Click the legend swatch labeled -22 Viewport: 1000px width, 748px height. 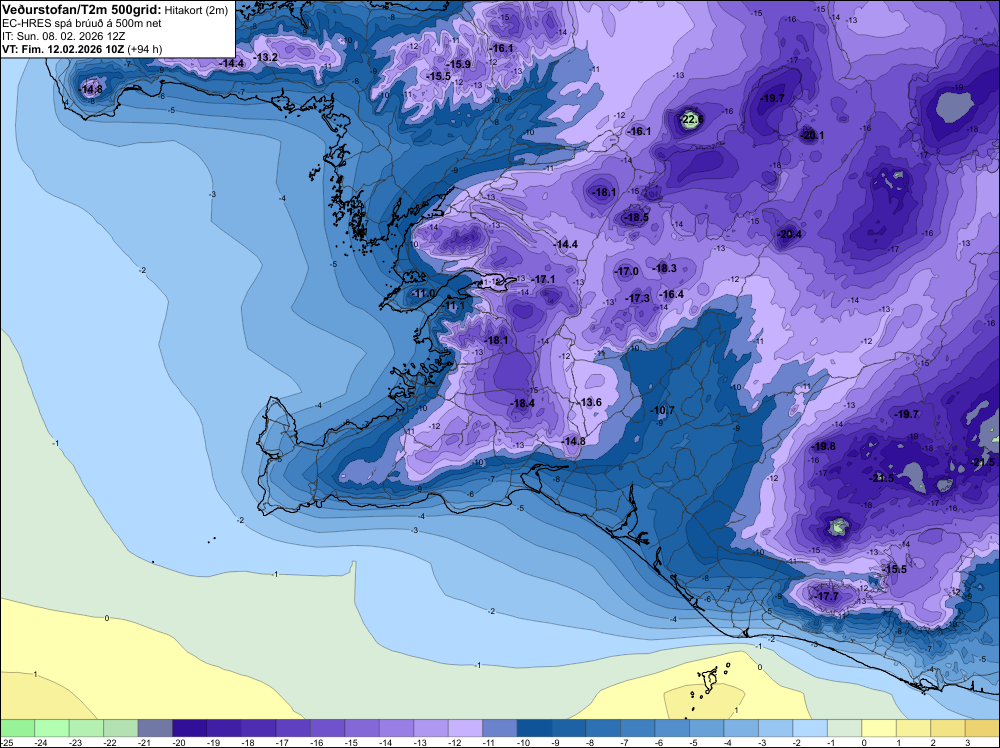pos(121,728)
